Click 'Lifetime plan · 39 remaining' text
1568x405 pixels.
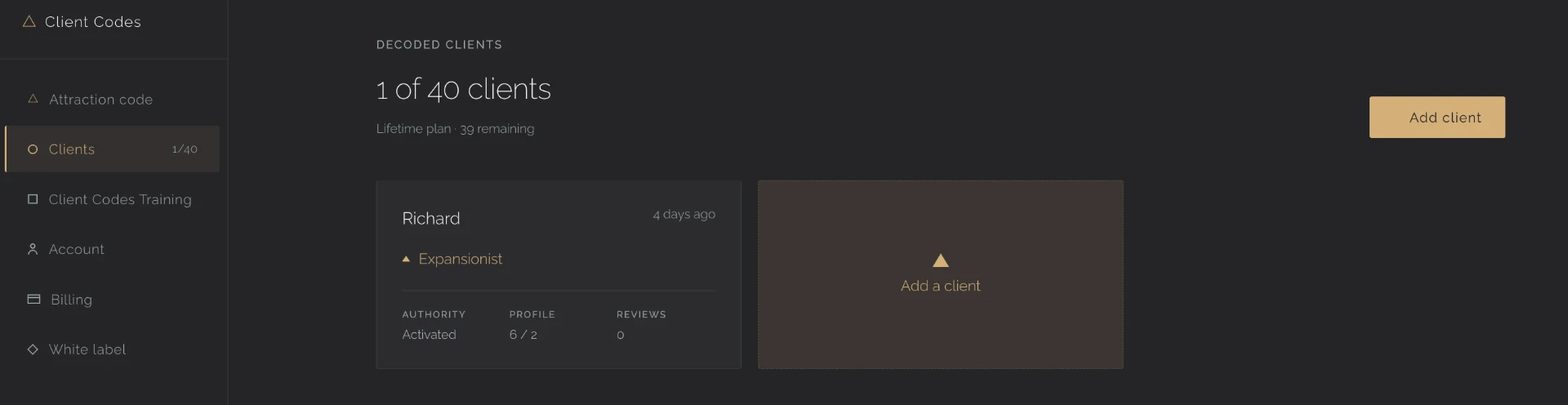pyautogui.click(x=456, y=129)
